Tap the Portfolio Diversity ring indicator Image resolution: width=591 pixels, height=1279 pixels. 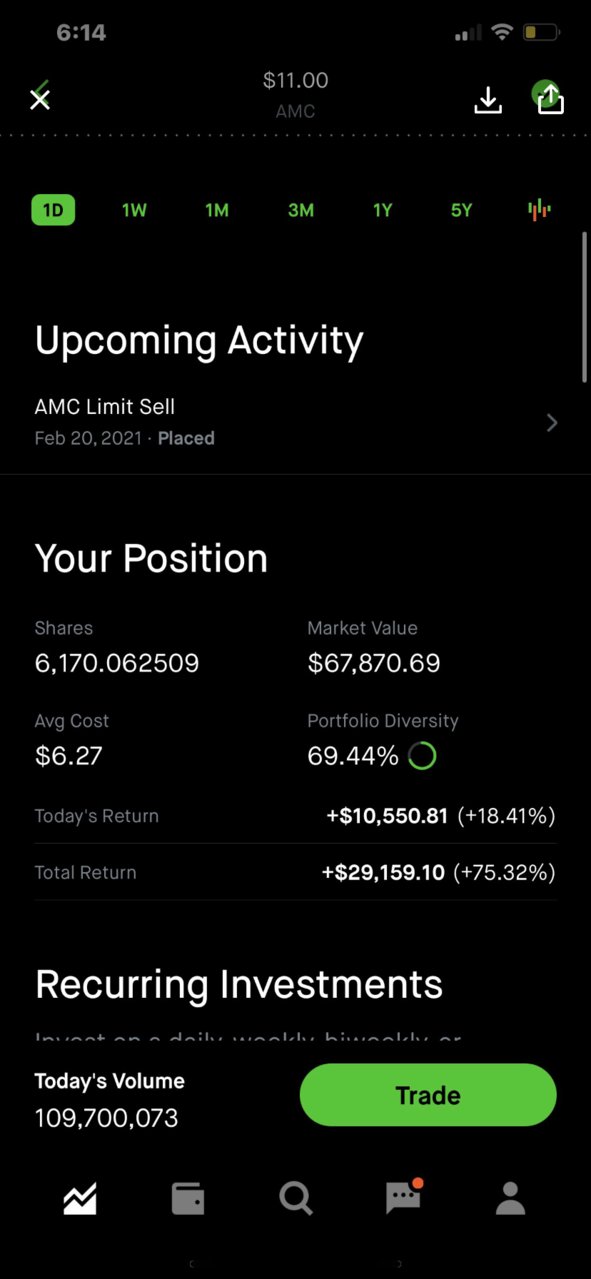pos(422,756)
